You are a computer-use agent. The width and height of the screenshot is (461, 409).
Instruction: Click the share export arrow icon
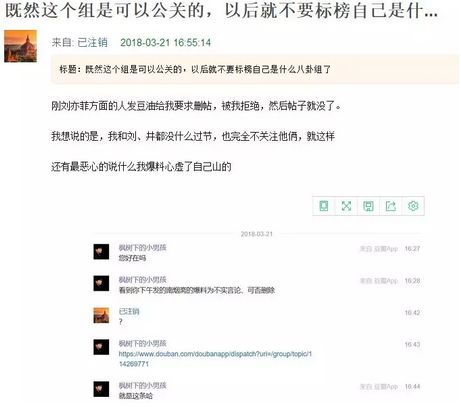[x=391, y=206]
